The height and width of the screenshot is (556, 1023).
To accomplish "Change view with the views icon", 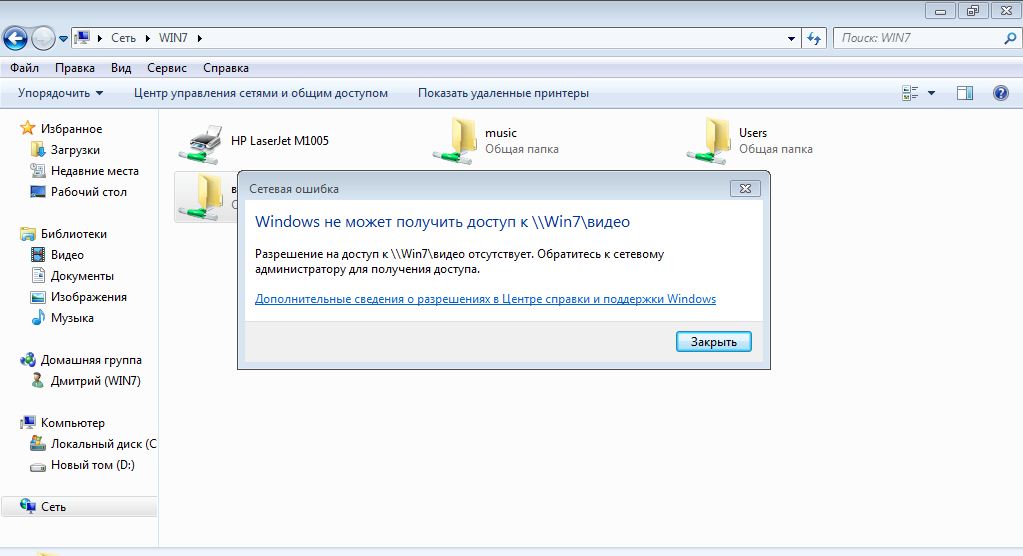I will 910,93.
